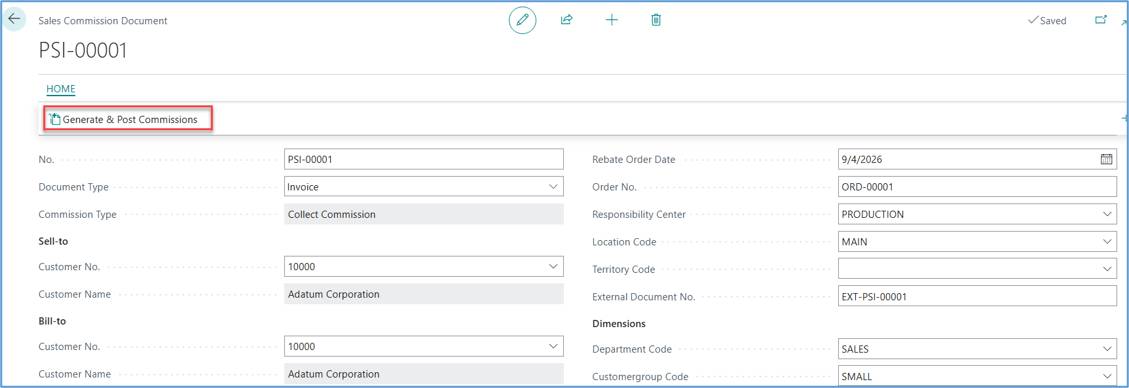Screen dimensions: 1129x388
Task: Create a new document with plus icon
Action: click(611, 20)
